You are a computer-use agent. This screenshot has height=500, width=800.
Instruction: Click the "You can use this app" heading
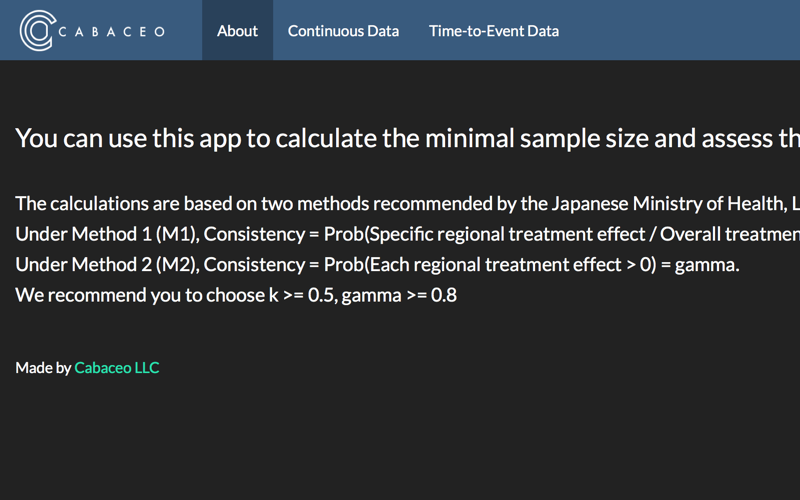pos(408,138)
